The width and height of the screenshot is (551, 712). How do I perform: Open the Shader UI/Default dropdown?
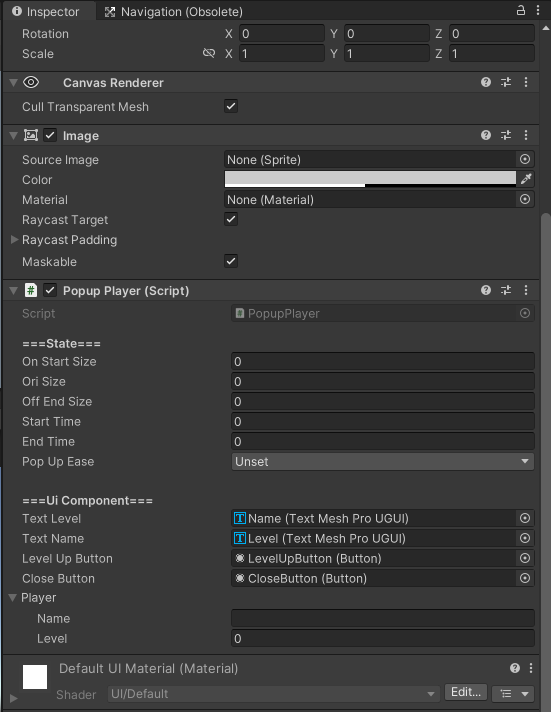point(273,694)
